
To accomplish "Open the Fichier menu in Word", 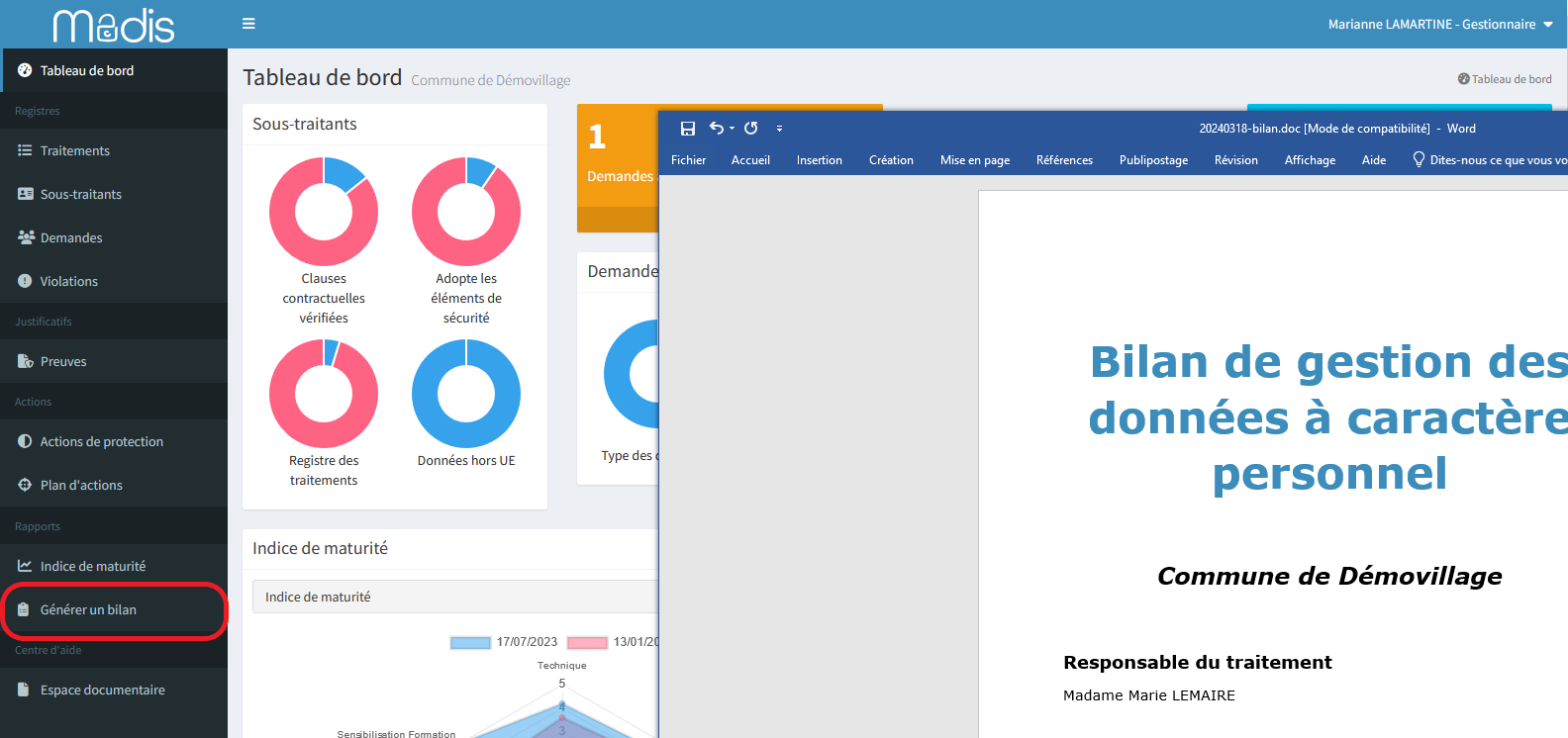I will (x=688, y=160).
